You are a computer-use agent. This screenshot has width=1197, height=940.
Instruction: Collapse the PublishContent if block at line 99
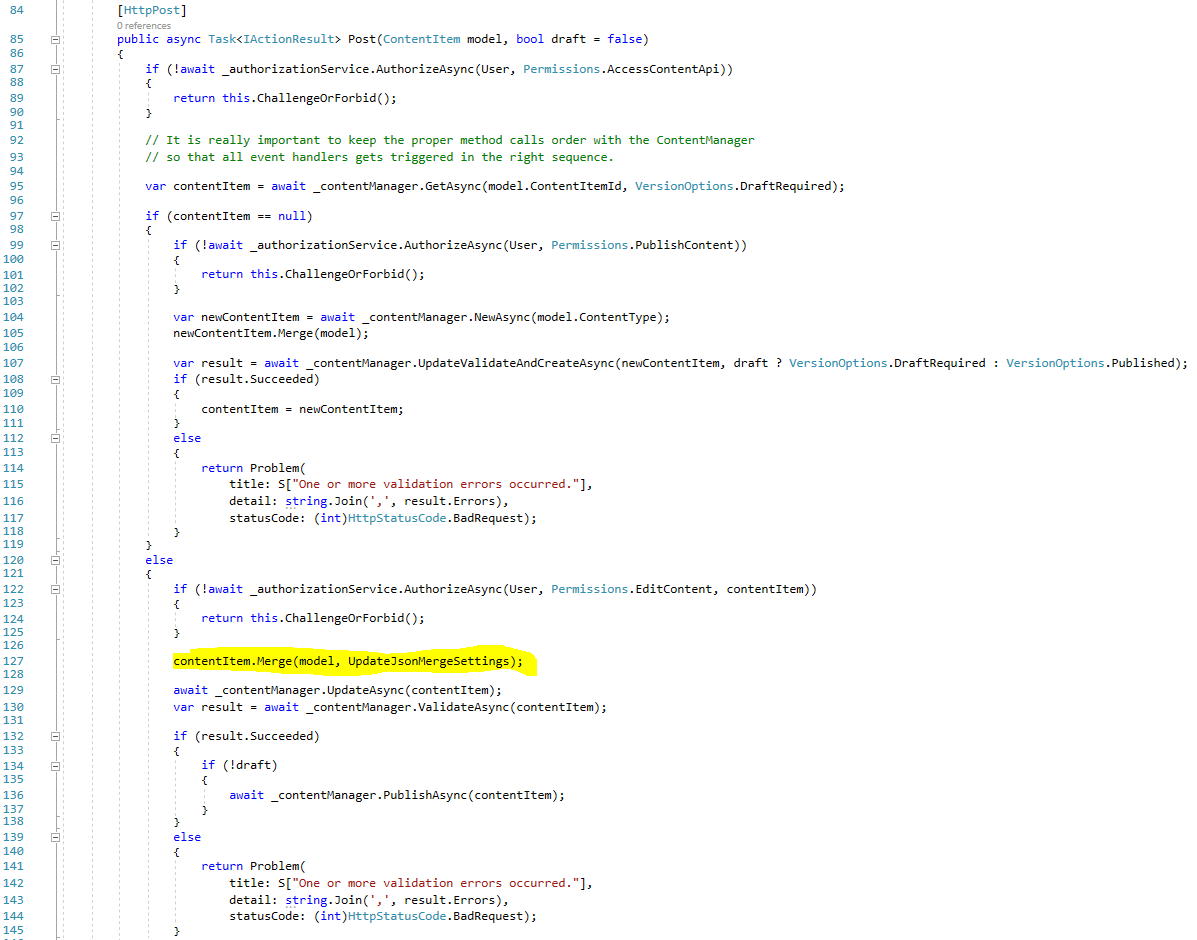(55, 246)
